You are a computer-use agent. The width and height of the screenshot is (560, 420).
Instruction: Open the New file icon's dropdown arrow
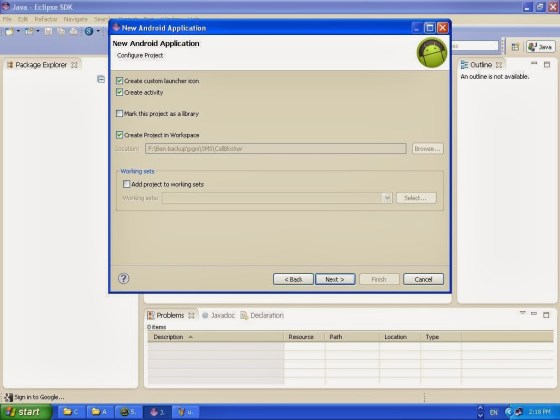pos(18,31)
